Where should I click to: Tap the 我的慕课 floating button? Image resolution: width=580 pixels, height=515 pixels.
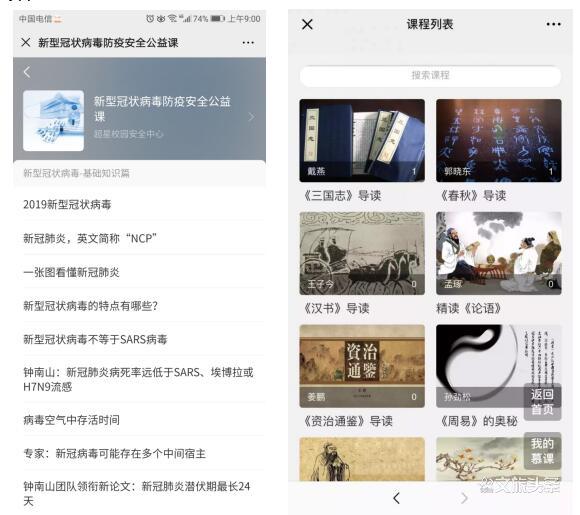click(542, 451)
